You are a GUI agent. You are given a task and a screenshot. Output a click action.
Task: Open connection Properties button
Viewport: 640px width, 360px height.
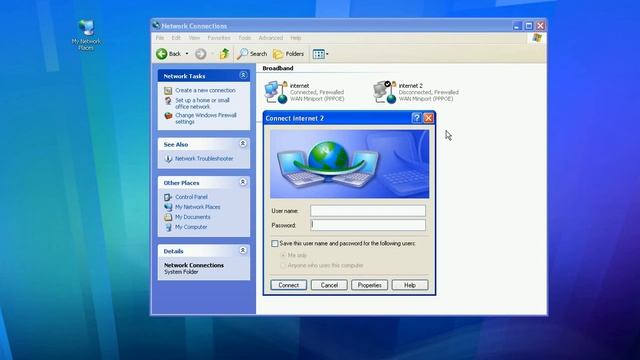(x=369, y=285)
